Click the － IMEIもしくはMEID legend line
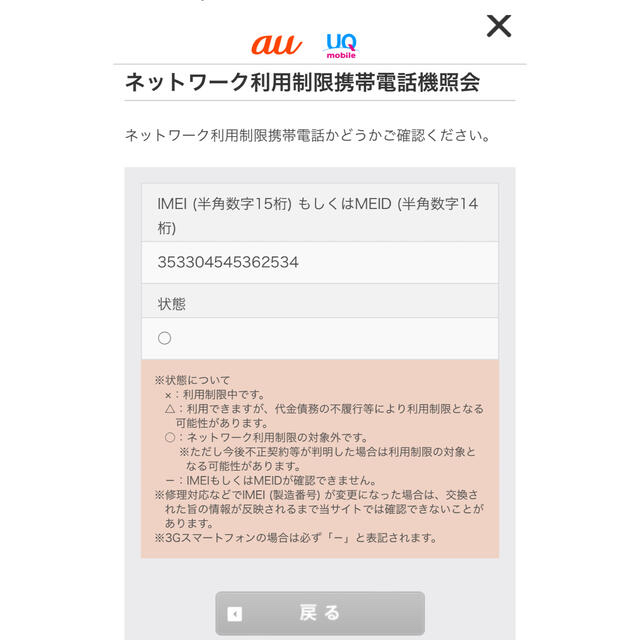 (x=271, y=480)
